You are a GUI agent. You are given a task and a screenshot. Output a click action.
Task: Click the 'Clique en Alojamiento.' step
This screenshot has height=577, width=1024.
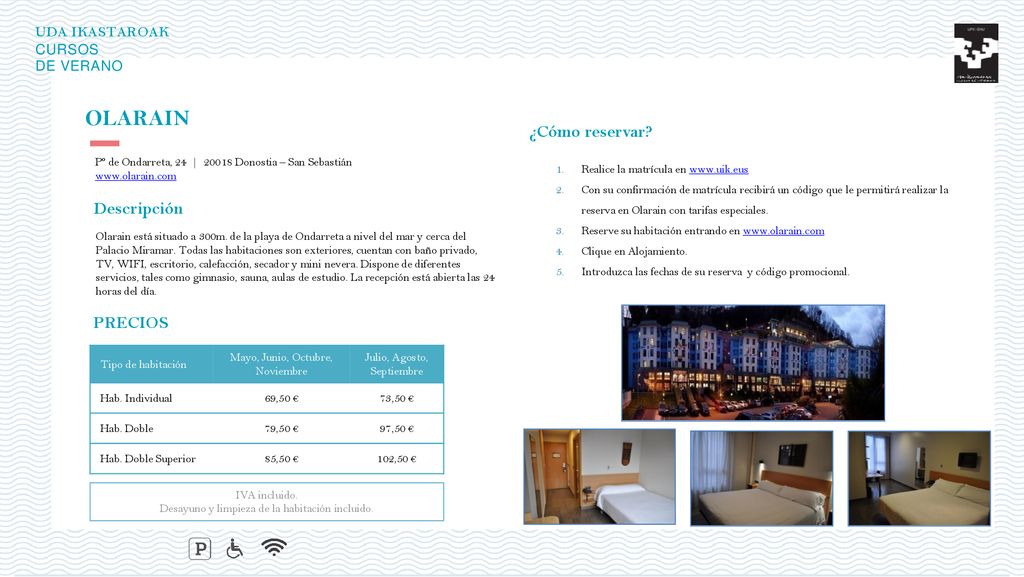(633, 251)
